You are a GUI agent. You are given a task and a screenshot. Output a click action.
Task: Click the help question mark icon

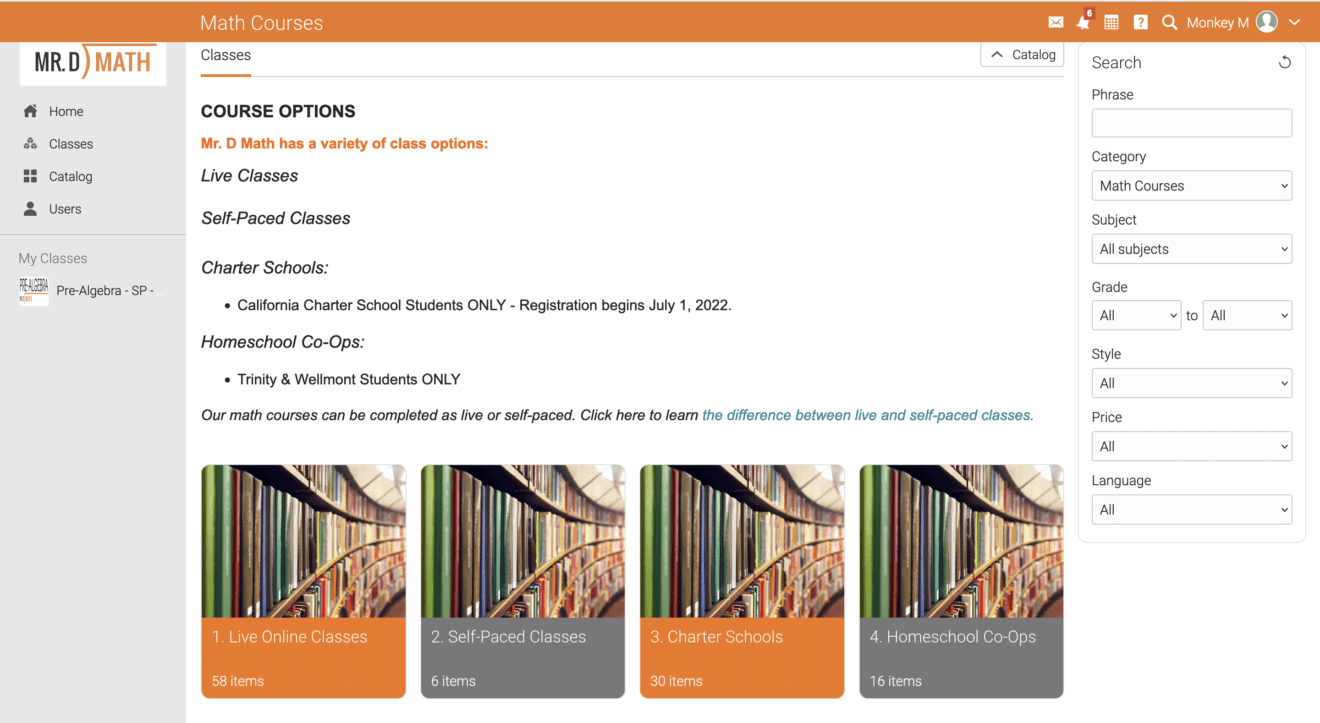click(x=1140, y=22)
